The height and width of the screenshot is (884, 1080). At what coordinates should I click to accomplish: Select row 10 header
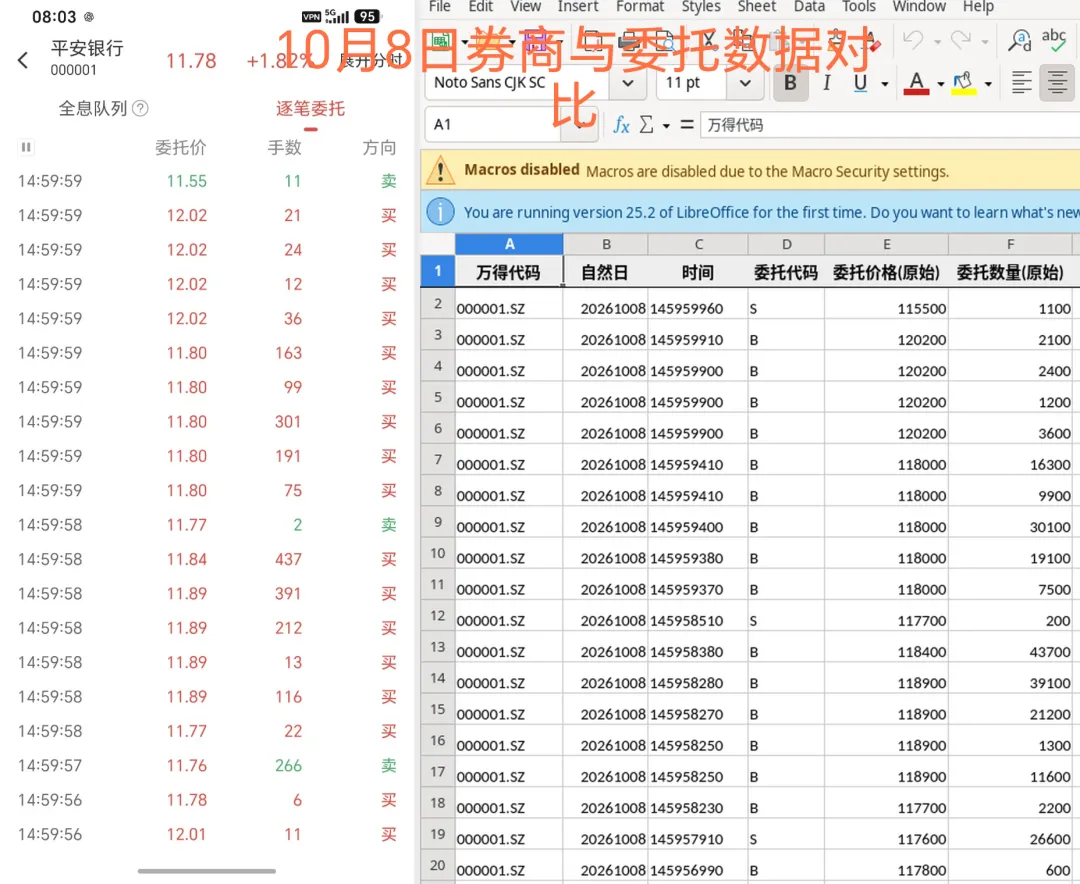[x=437, y=553]
